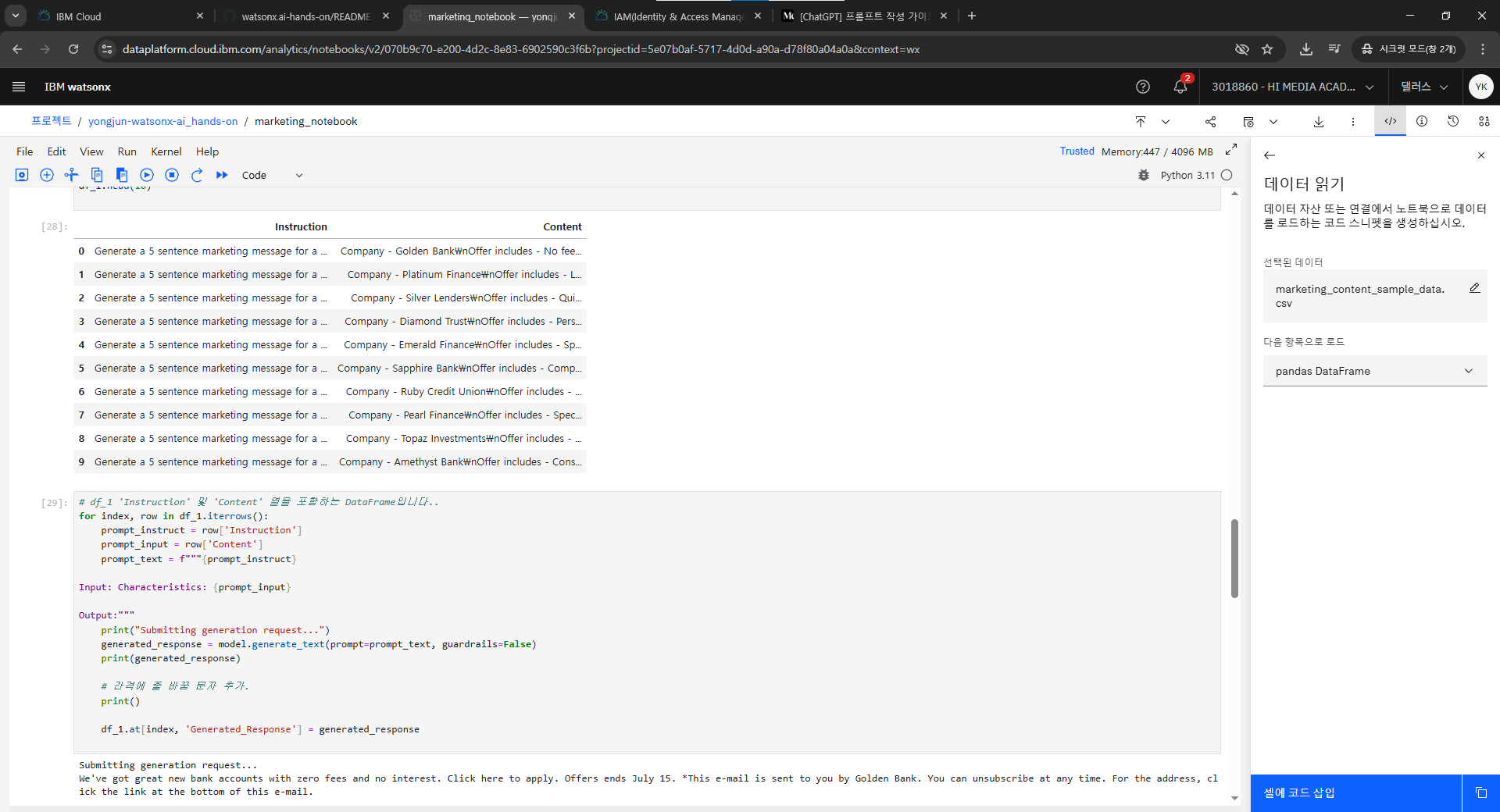This screenshot has width=1500, height=812.
Task: Click the kernel status circle indicator
Action: (1227, 175)
